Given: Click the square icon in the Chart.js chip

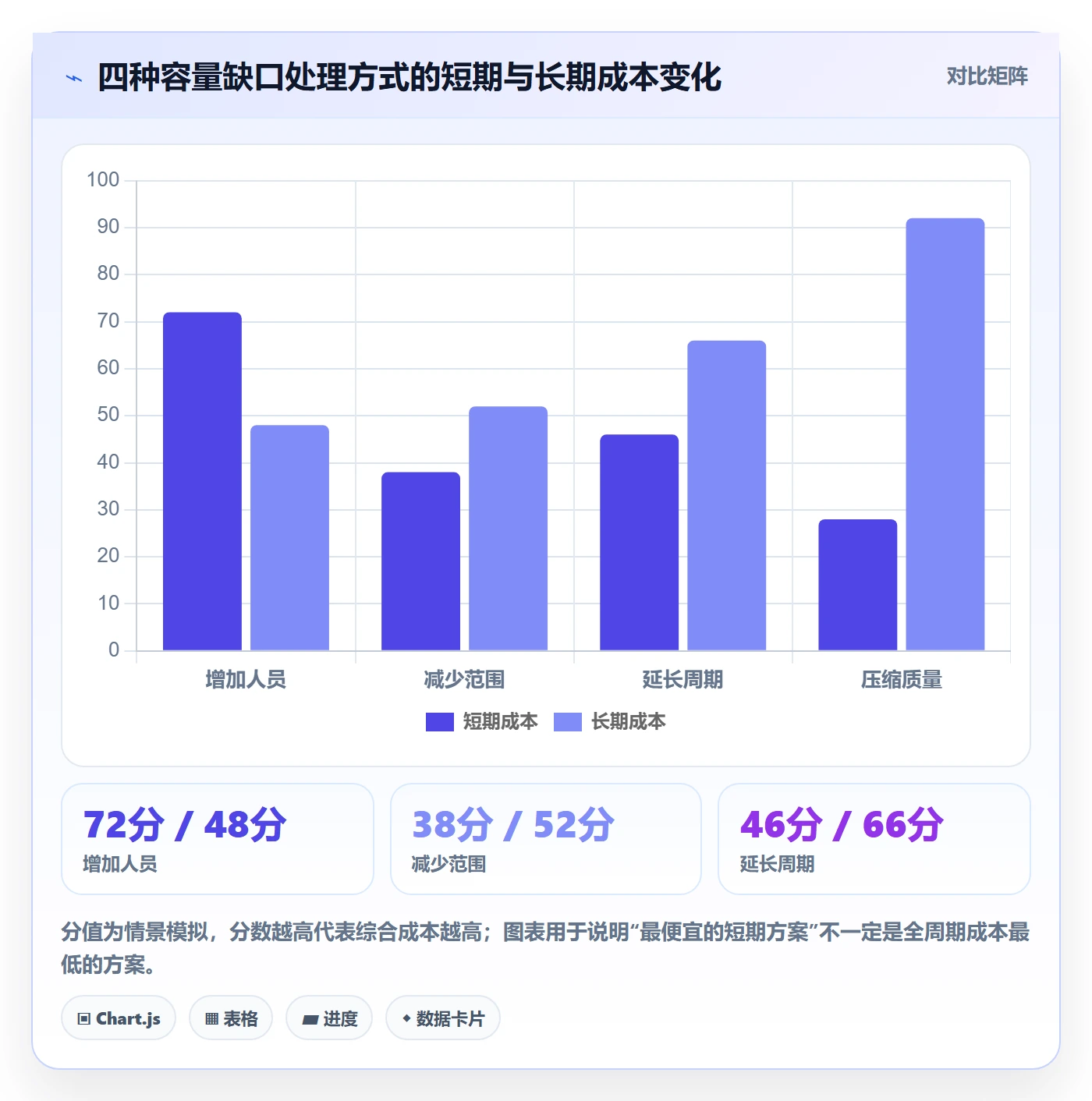Looking at the screenshot, I should coord(84,1019).
